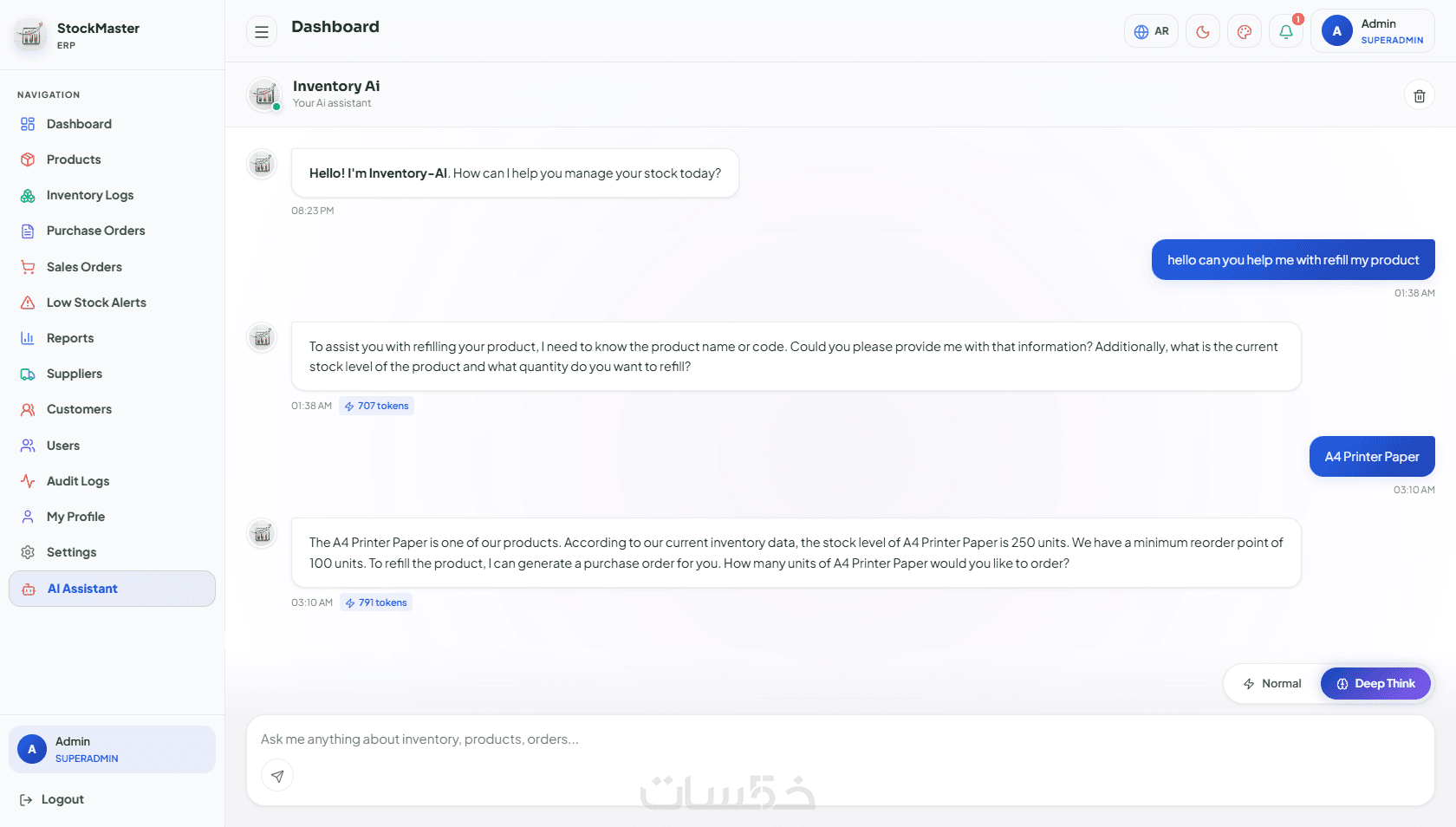
Task: Click the 791 tokens badge
Action: tap(376, 602)
